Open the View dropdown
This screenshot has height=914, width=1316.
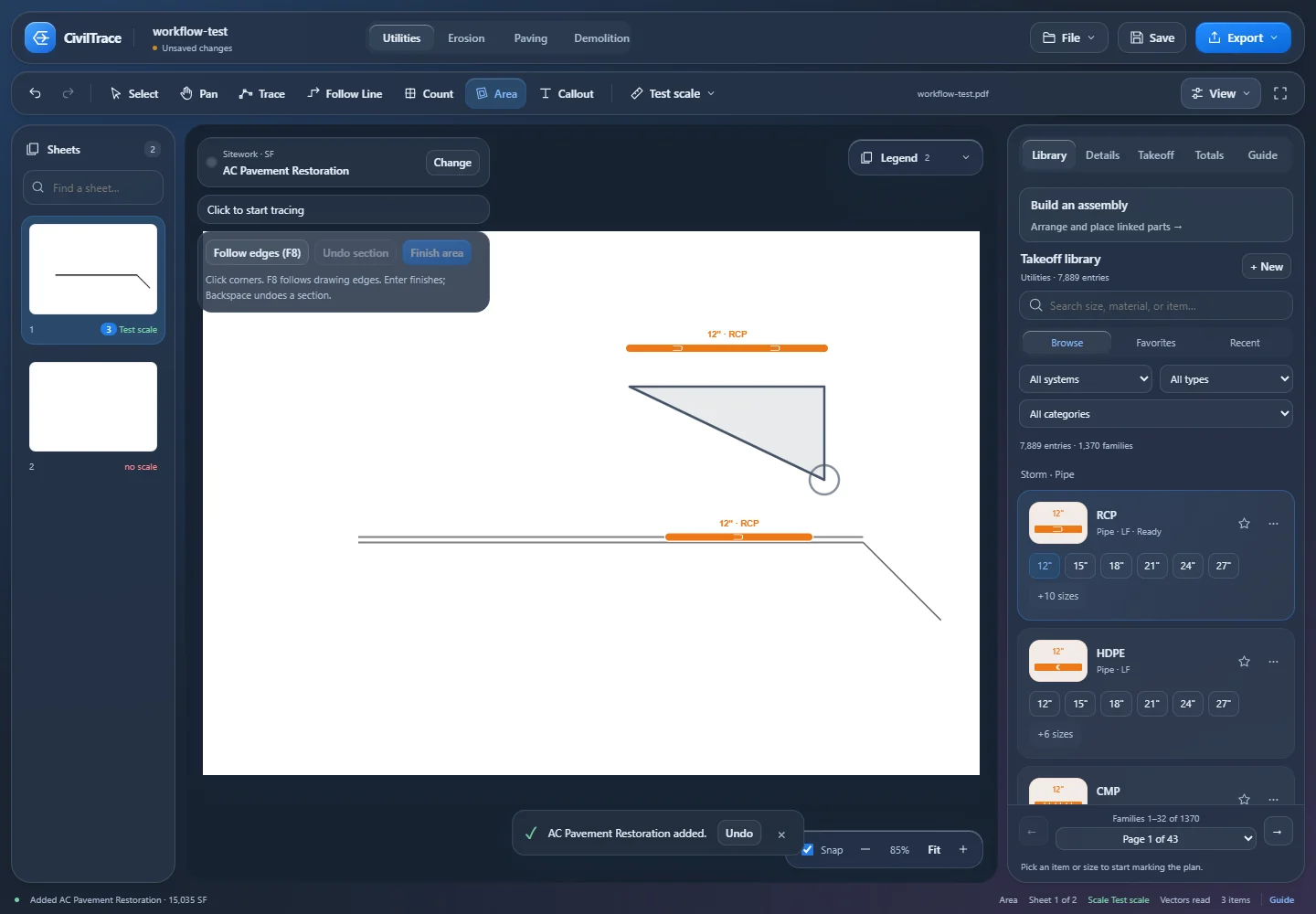tap(1221, 93)
